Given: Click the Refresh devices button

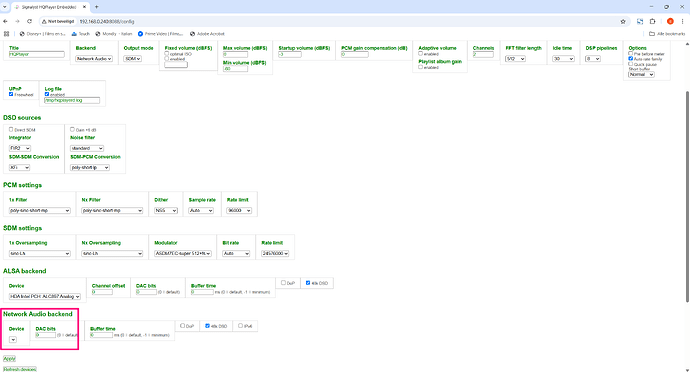Looking at the screenshot, I should click(x=20, y=369).
